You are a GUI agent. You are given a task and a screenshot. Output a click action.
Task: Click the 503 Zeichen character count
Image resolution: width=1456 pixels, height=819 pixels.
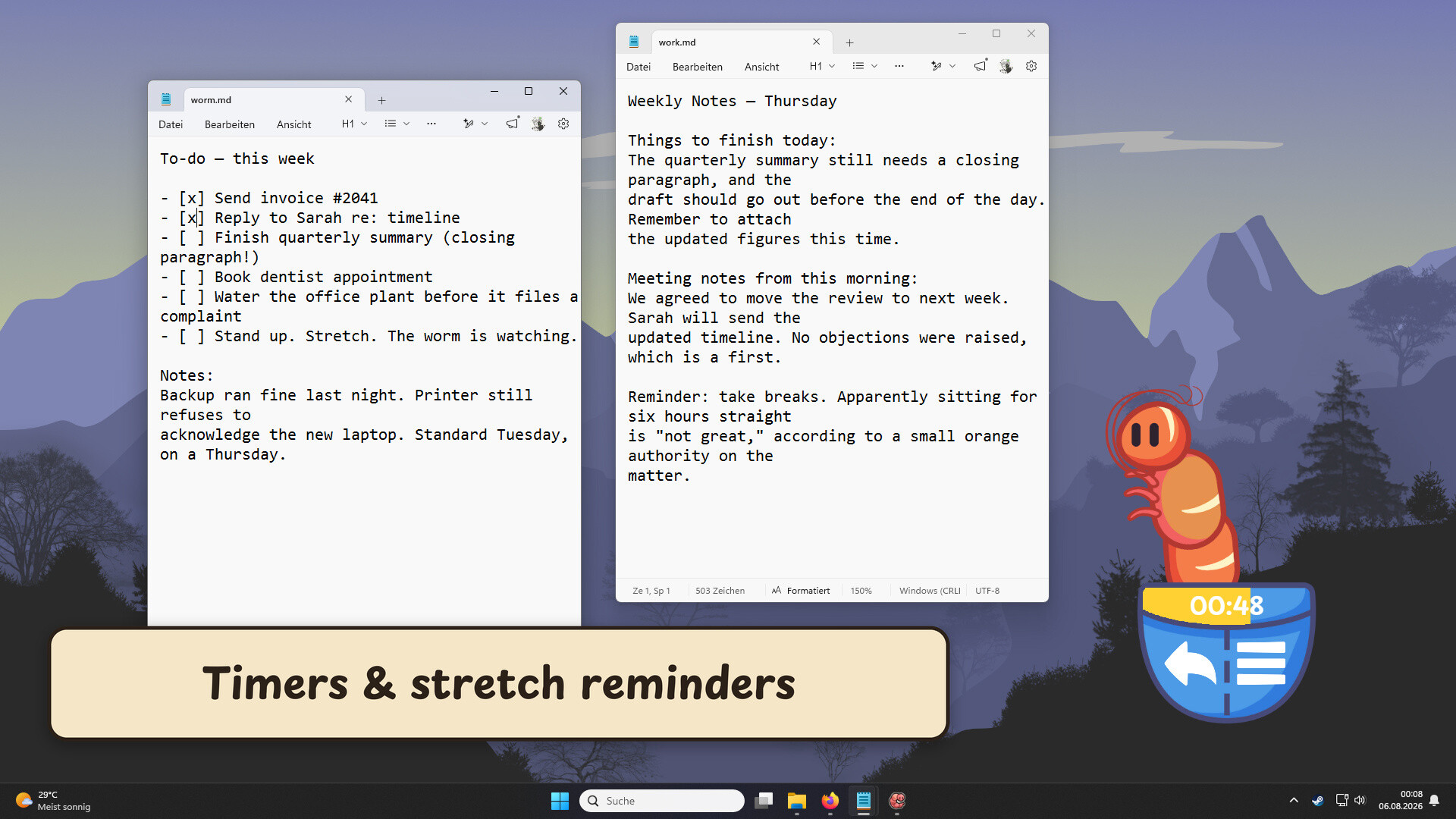pyautogui.click(x=720, y=591)
